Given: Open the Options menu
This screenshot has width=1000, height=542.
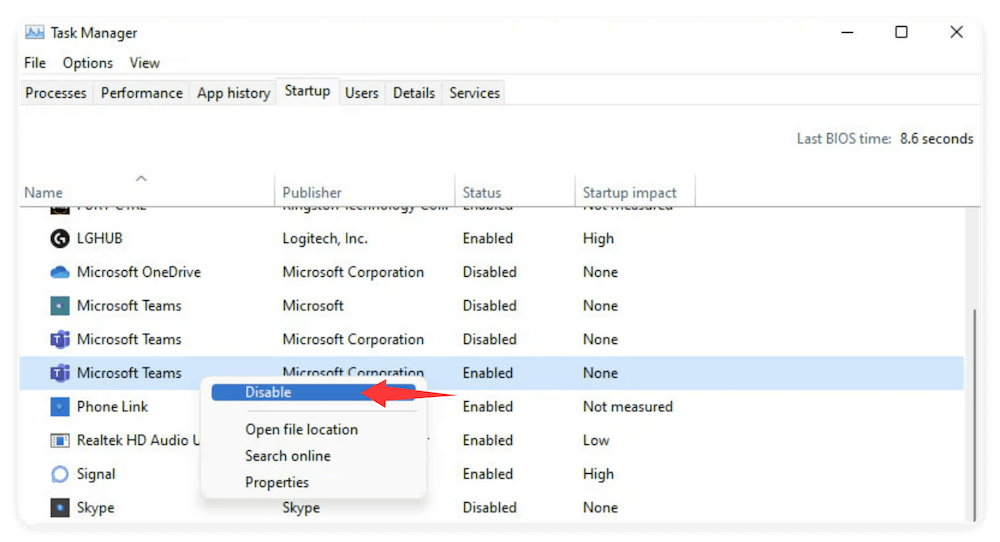Looking at the screenshot, I should click(x=87, y=63).
